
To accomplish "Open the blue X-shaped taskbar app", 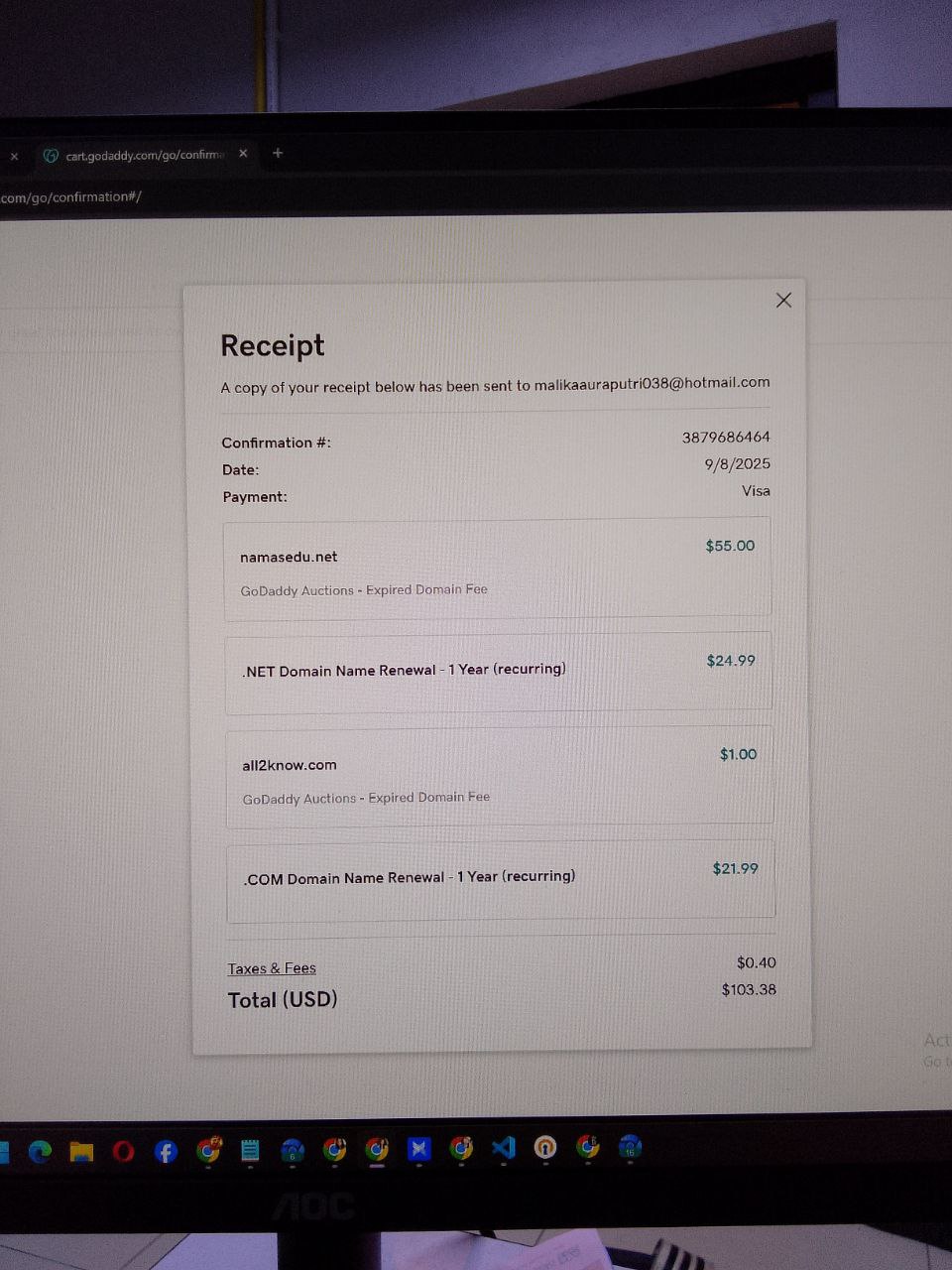I will 419,1149.
